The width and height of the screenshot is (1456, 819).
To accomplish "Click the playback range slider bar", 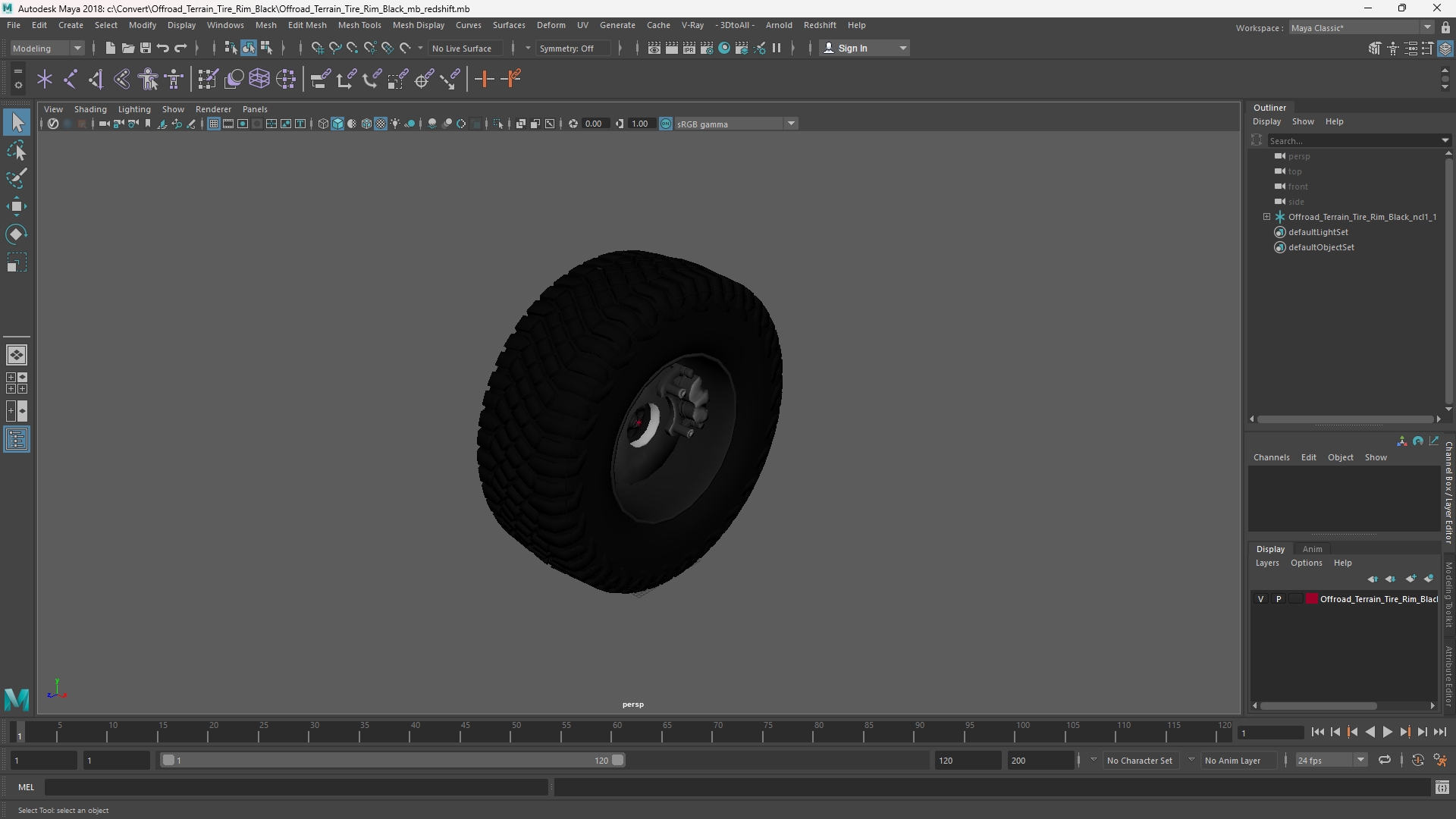I will (x=393, y=760).
